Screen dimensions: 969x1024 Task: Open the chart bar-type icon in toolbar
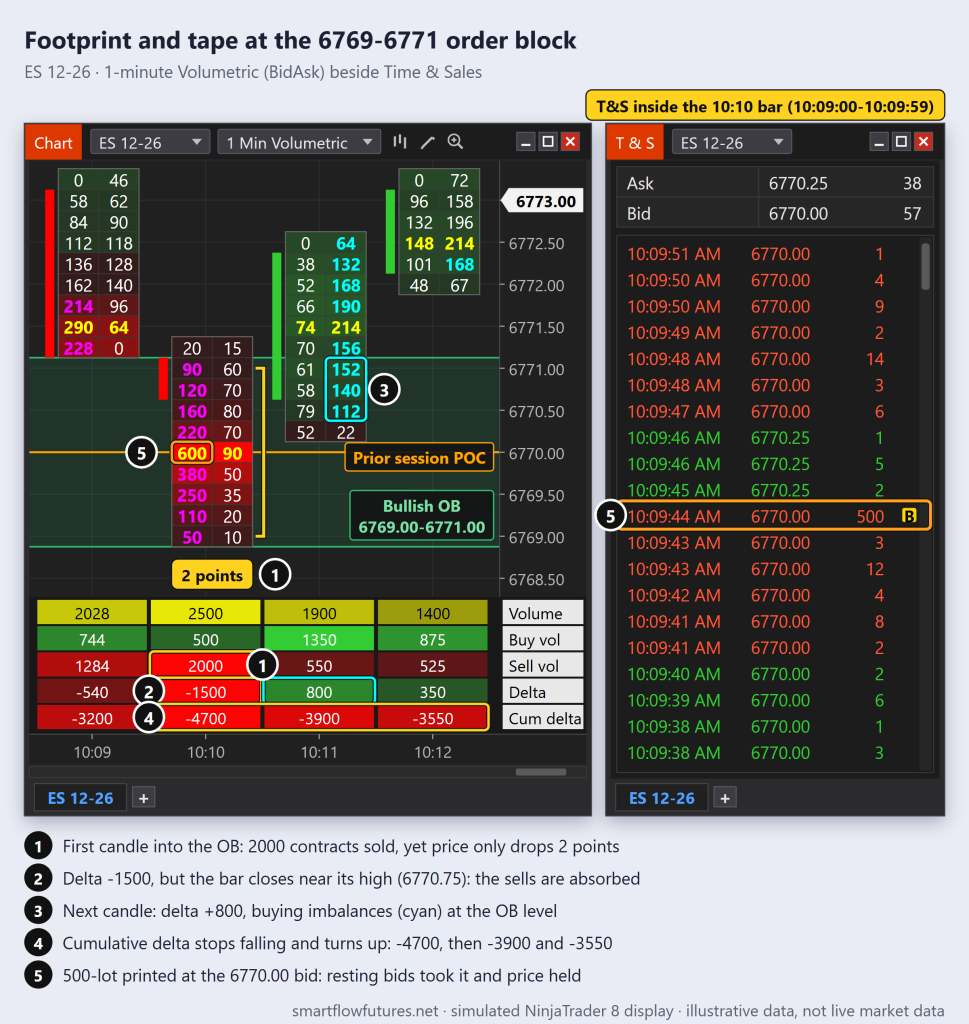click(x=400, y=142)
